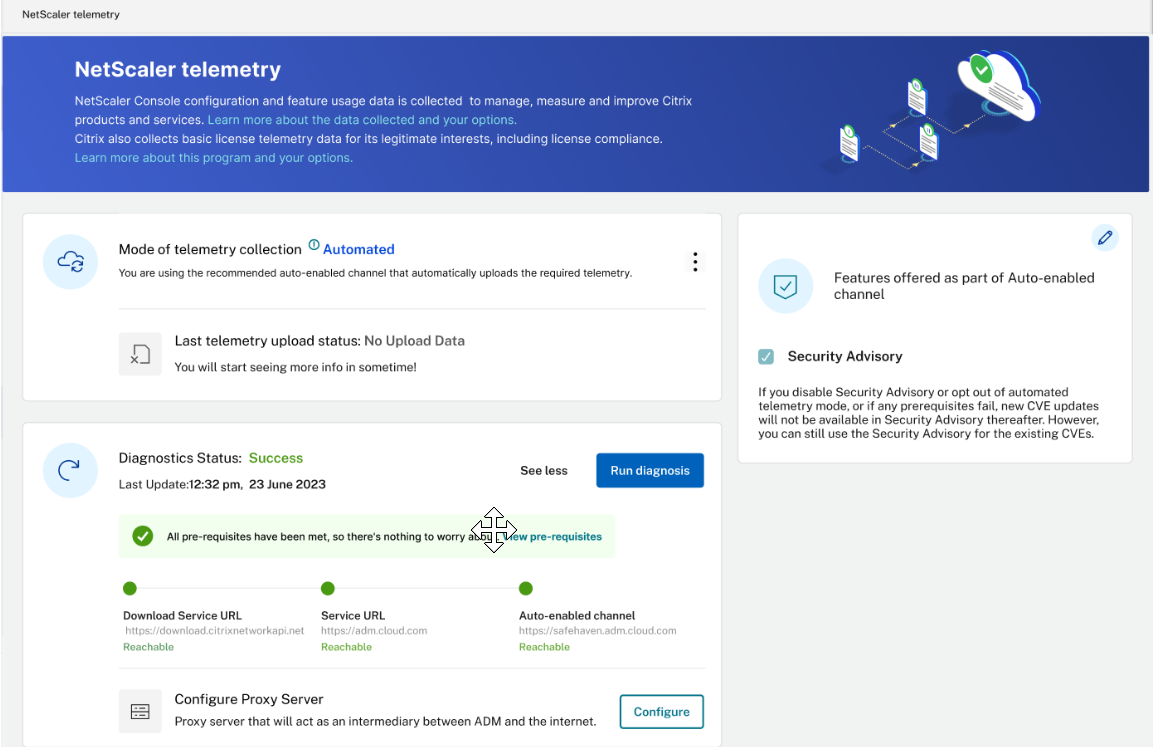1155x747 pixels.
Task: Click the info icon next to Automated
Action: 314,245
